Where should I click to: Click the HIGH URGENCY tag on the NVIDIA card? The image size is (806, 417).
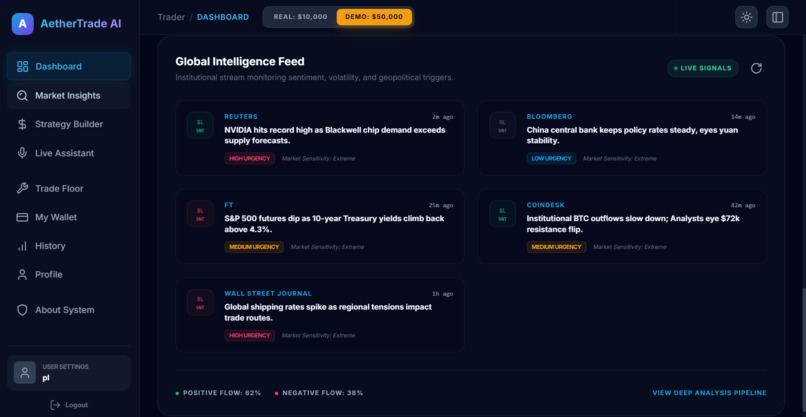tap(249, 158)
